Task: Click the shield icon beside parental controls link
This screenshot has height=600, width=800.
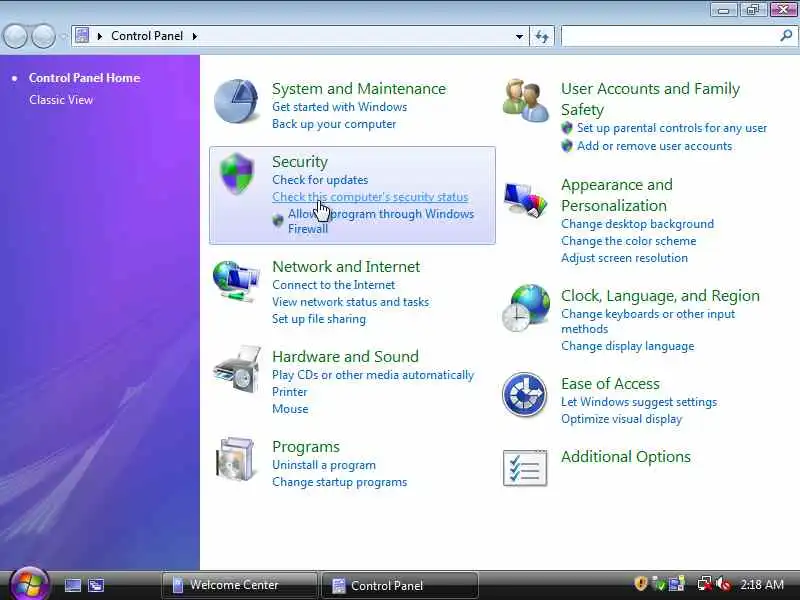Action: (x=567, y=128)
